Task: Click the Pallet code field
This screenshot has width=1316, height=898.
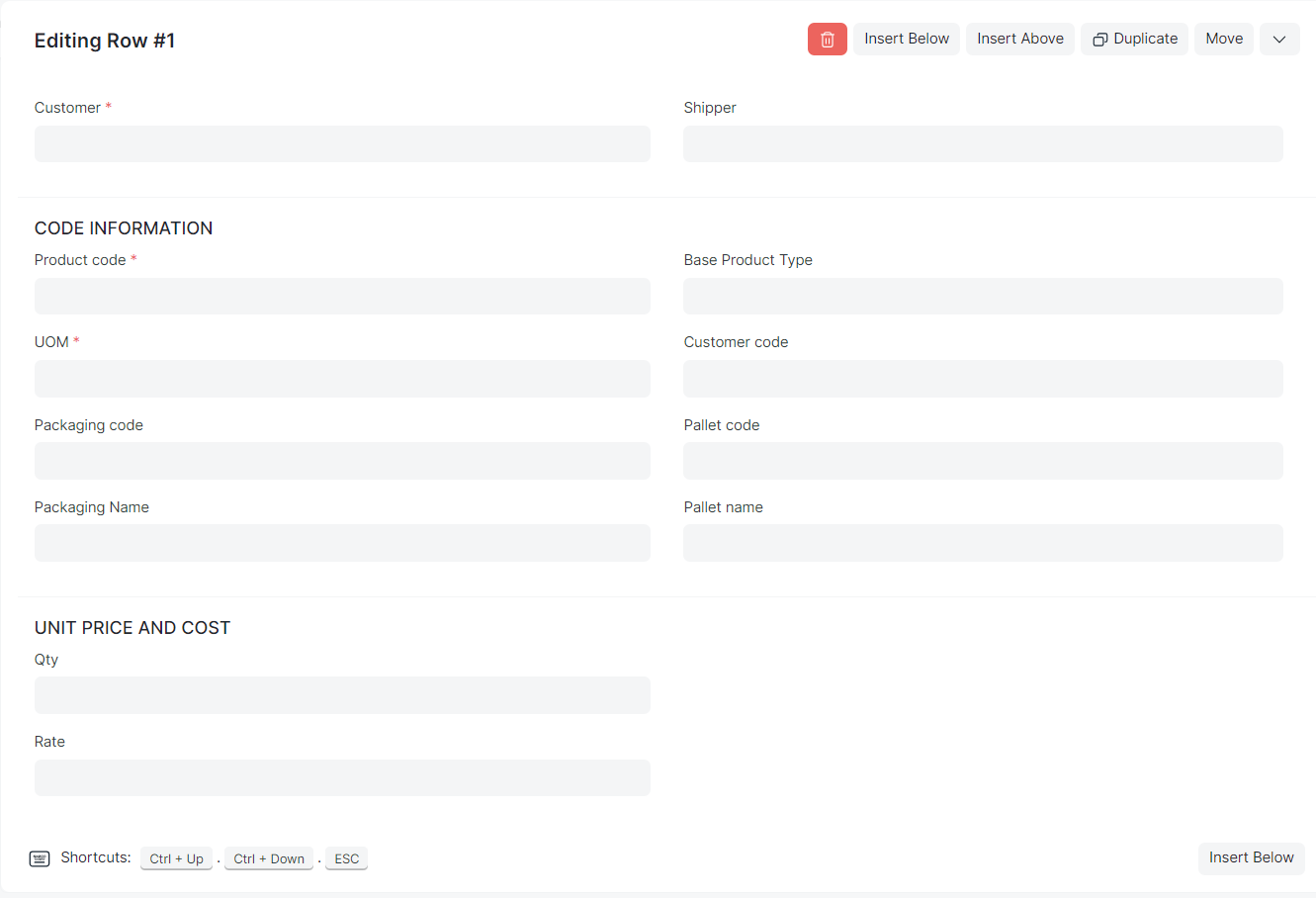Action: coord(983,461)
